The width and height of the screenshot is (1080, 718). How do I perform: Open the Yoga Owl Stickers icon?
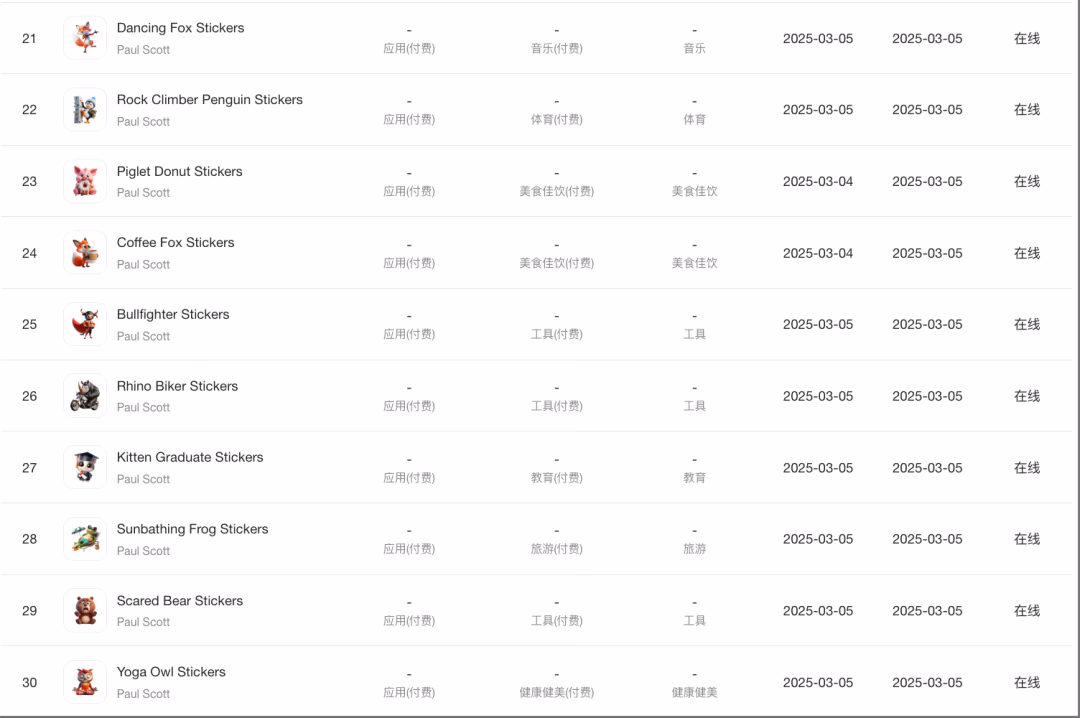click(x=85, y=681)
